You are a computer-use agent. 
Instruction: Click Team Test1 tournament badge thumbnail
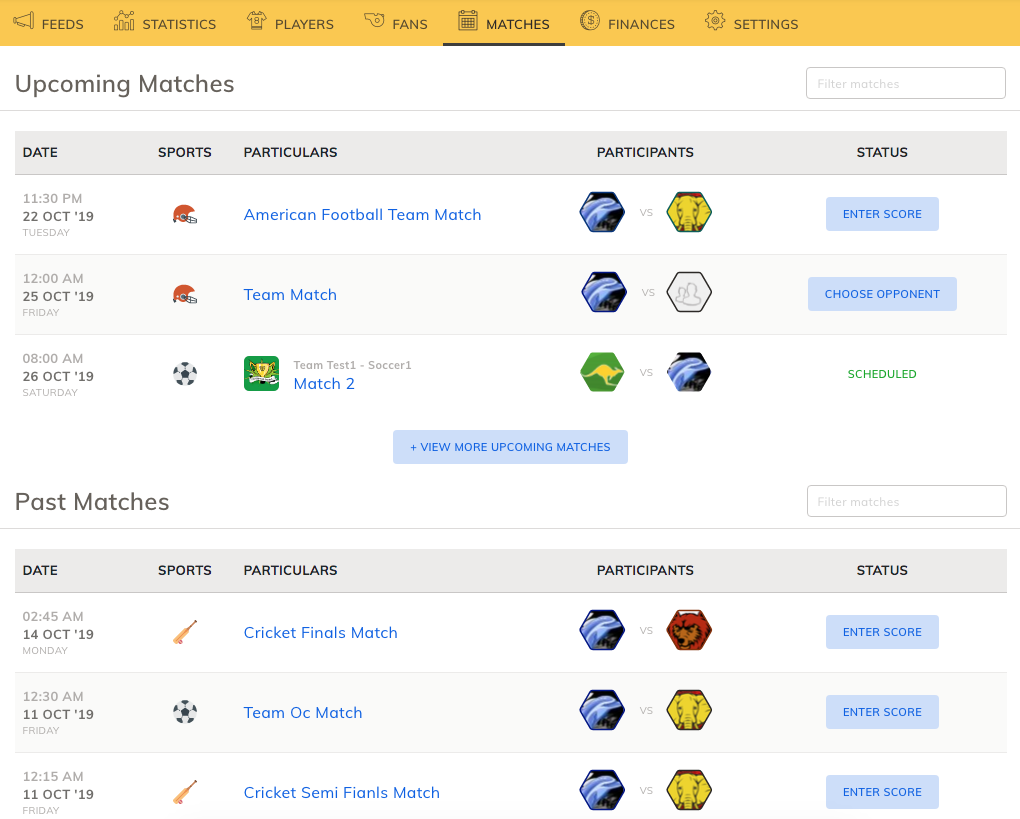262,373
